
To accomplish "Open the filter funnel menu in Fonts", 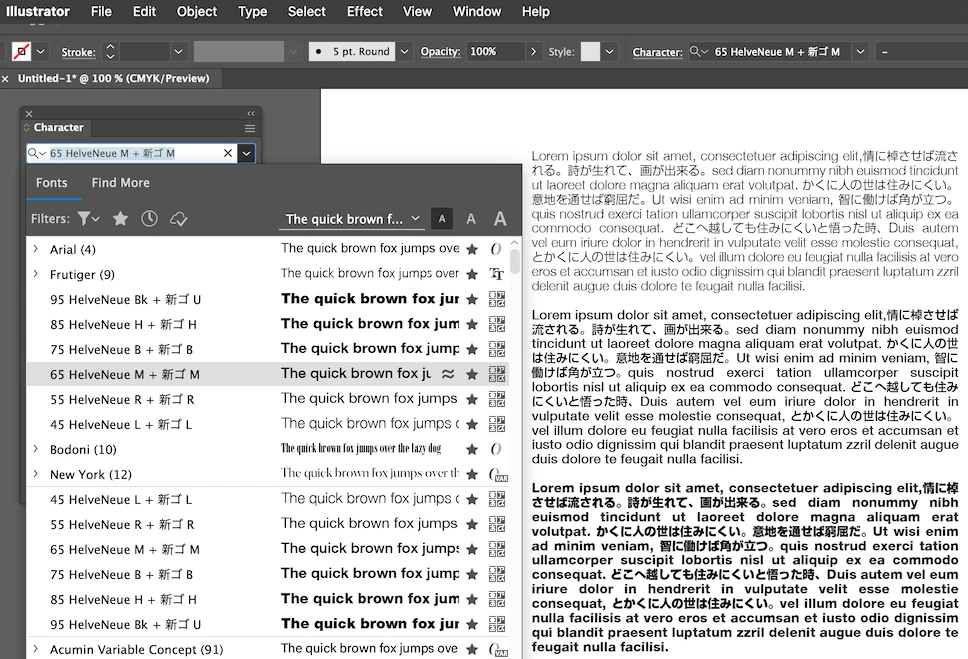I will [x=88, y=219].
